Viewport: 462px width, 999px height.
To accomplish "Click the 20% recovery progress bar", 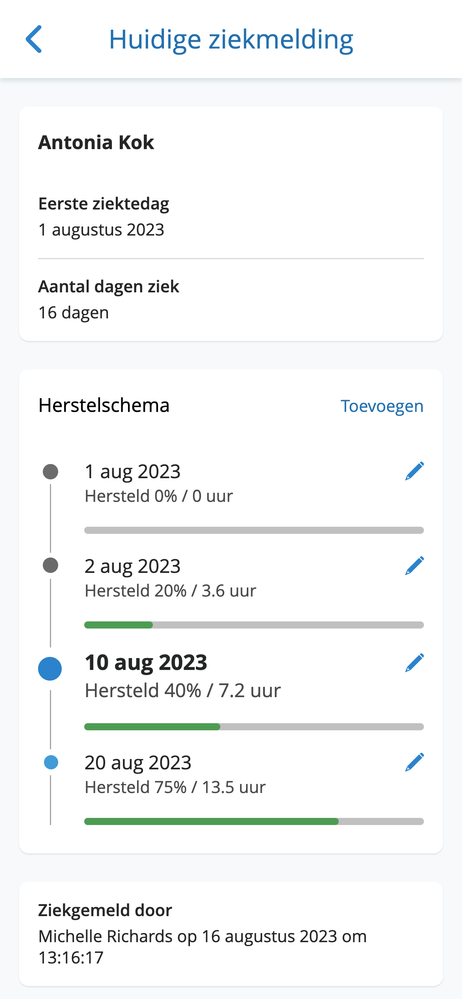I will (x=254, y=625).
